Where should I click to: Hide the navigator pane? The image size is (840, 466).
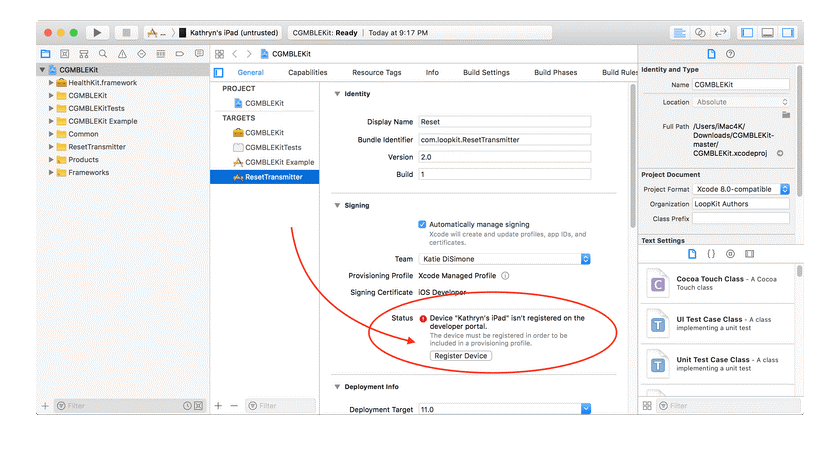point(747,33)
